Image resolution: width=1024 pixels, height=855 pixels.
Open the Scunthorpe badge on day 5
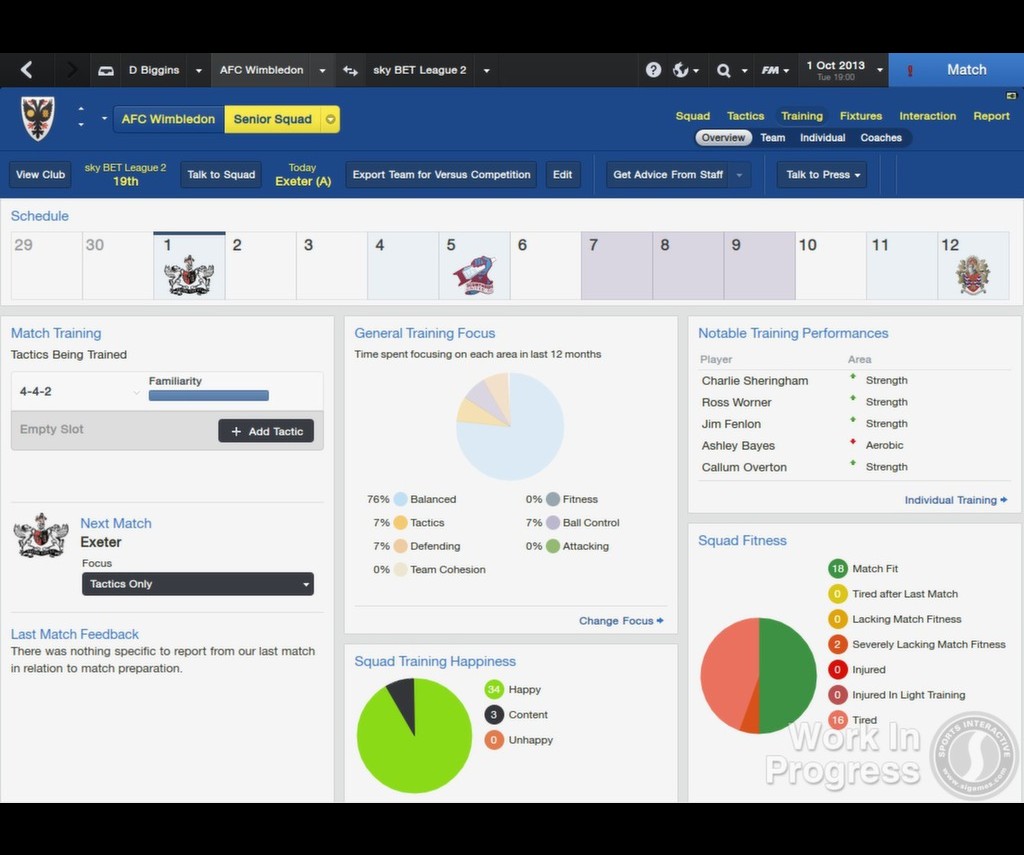474,275
